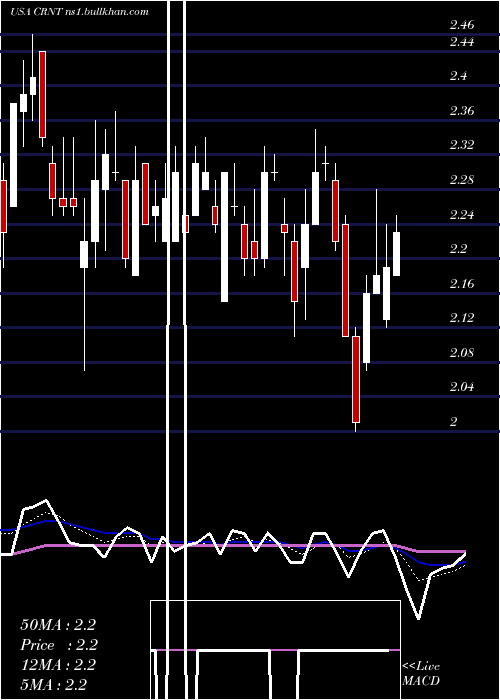Click the 2.28 price axis label
Screen dimensions: 500x700
[462, 180]
